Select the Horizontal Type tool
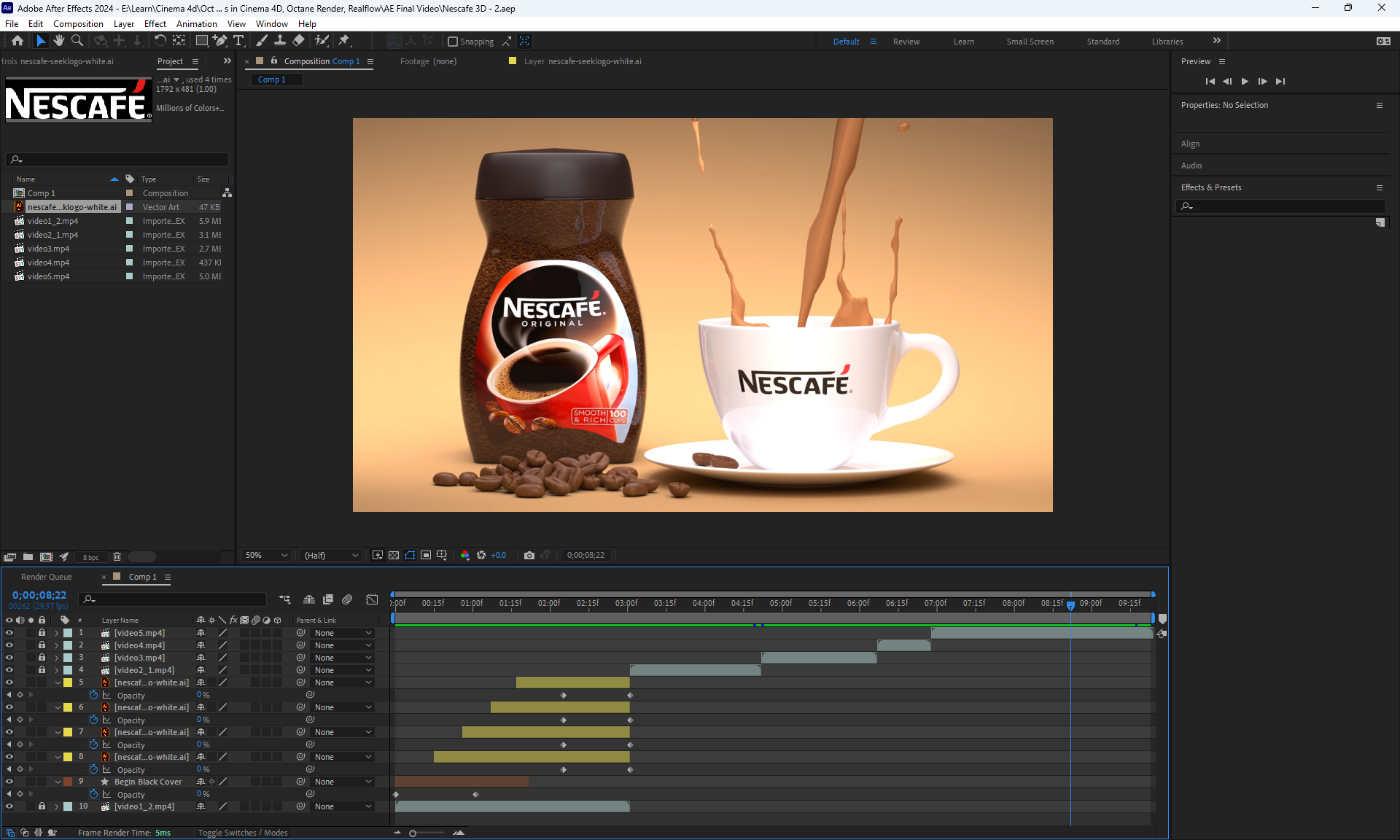This screenshot has height=840, width=1400. pos(238,41)
